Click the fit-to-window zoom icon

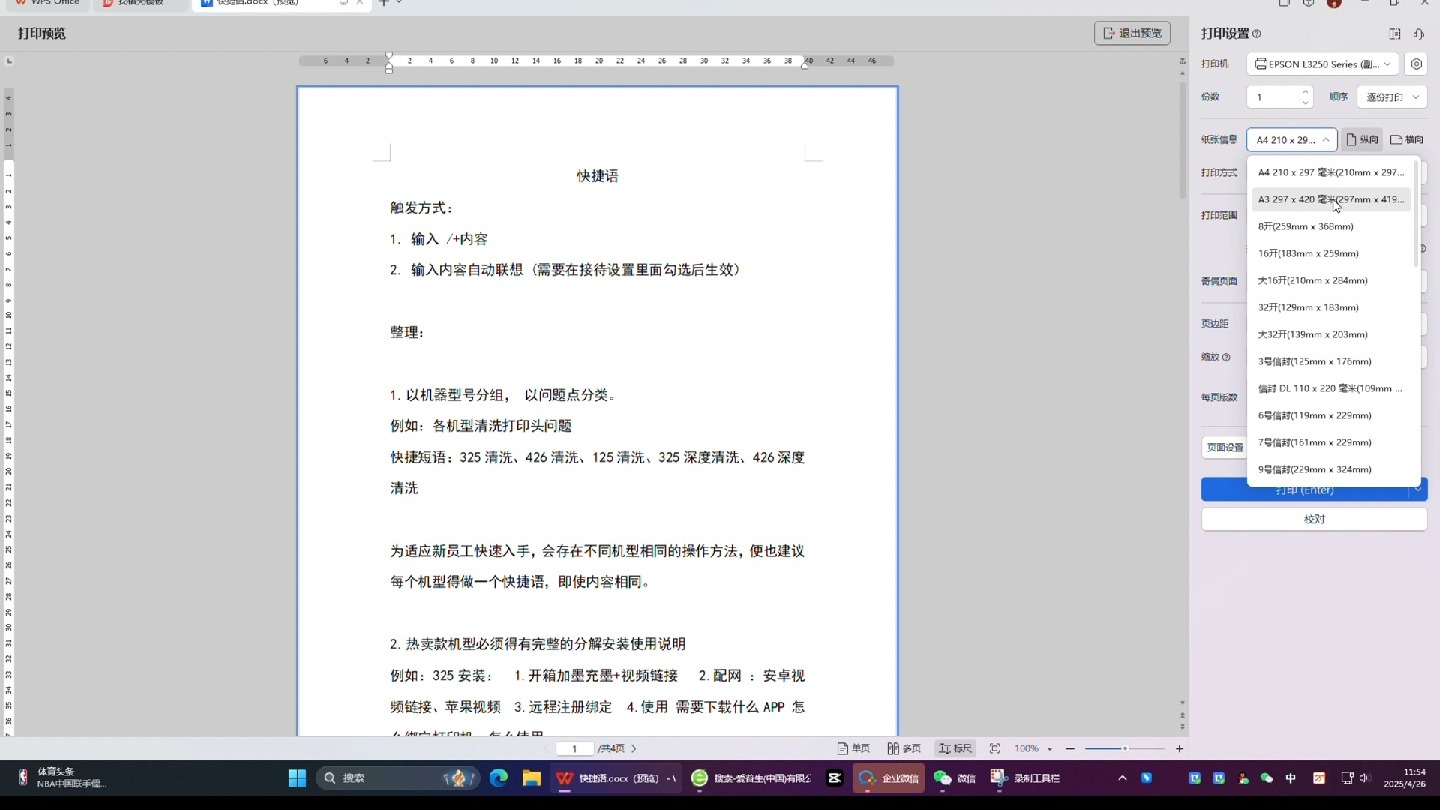tap(994, 747)
